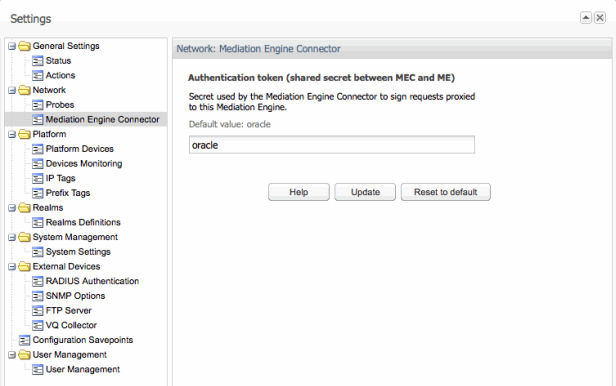Collapse the External Devices tree node
616x386 pixels.
tap(12, 267)
